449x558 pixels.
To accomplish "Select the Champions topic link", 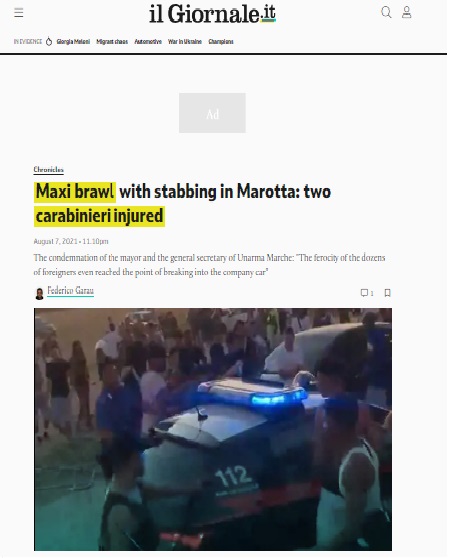I will (221, 42).
